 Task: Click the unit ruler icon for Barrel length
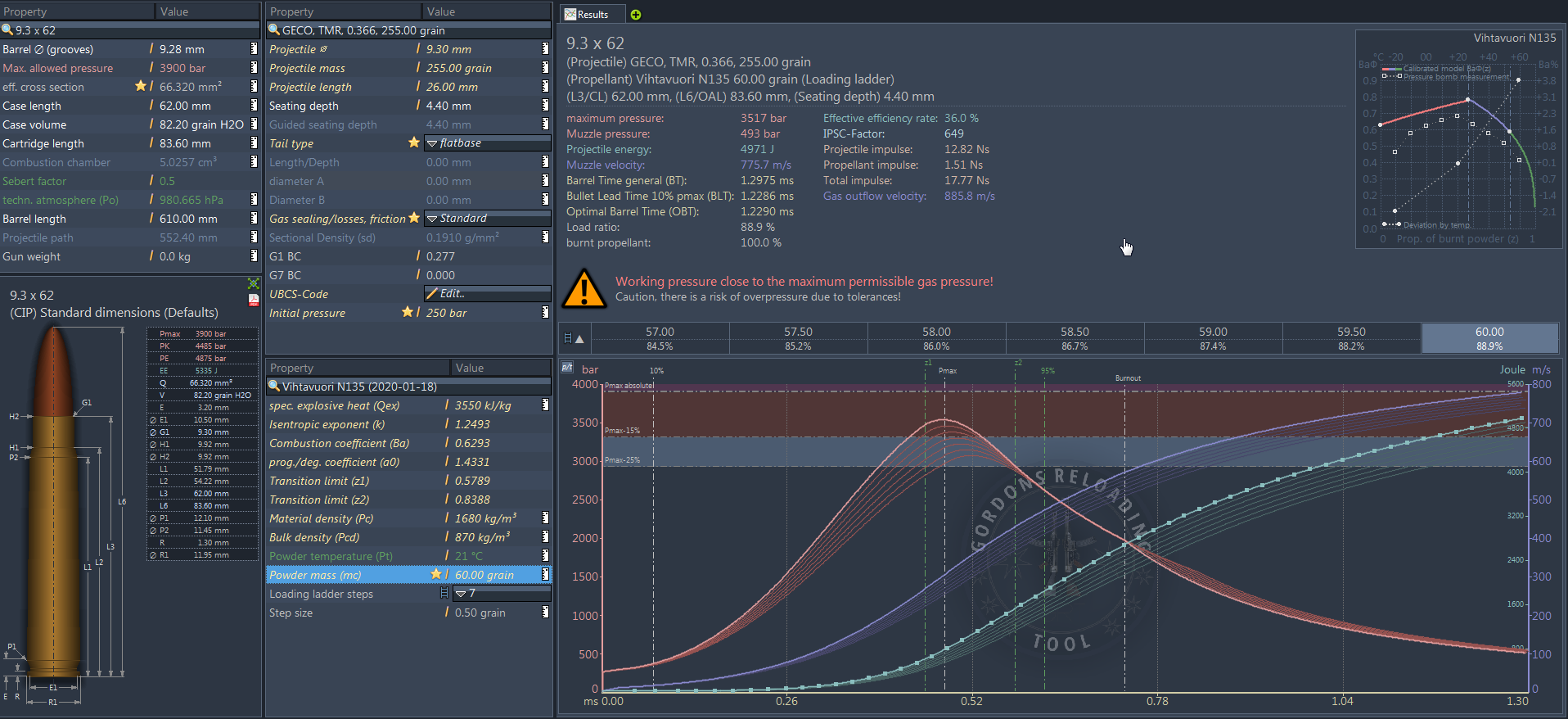[254, 219]
